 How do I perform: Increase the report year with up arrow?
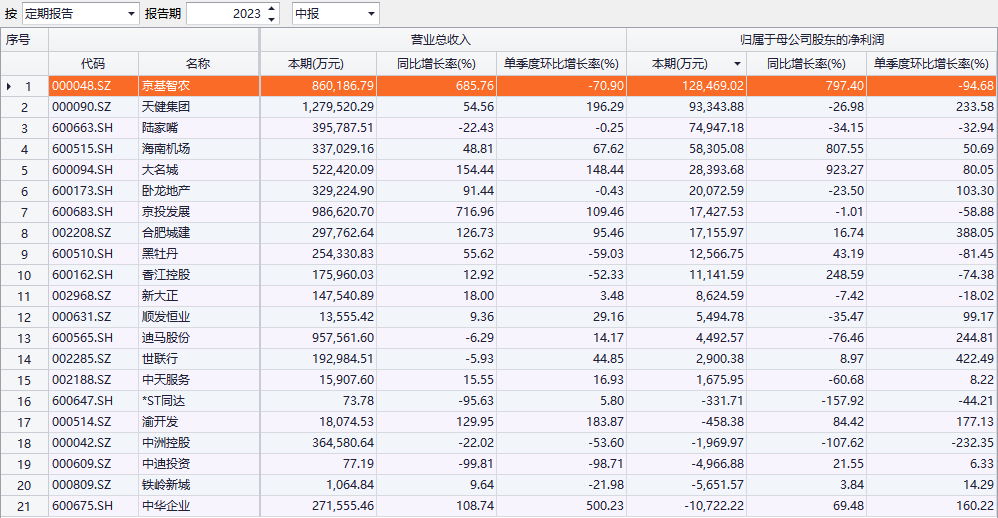[272, 9]
